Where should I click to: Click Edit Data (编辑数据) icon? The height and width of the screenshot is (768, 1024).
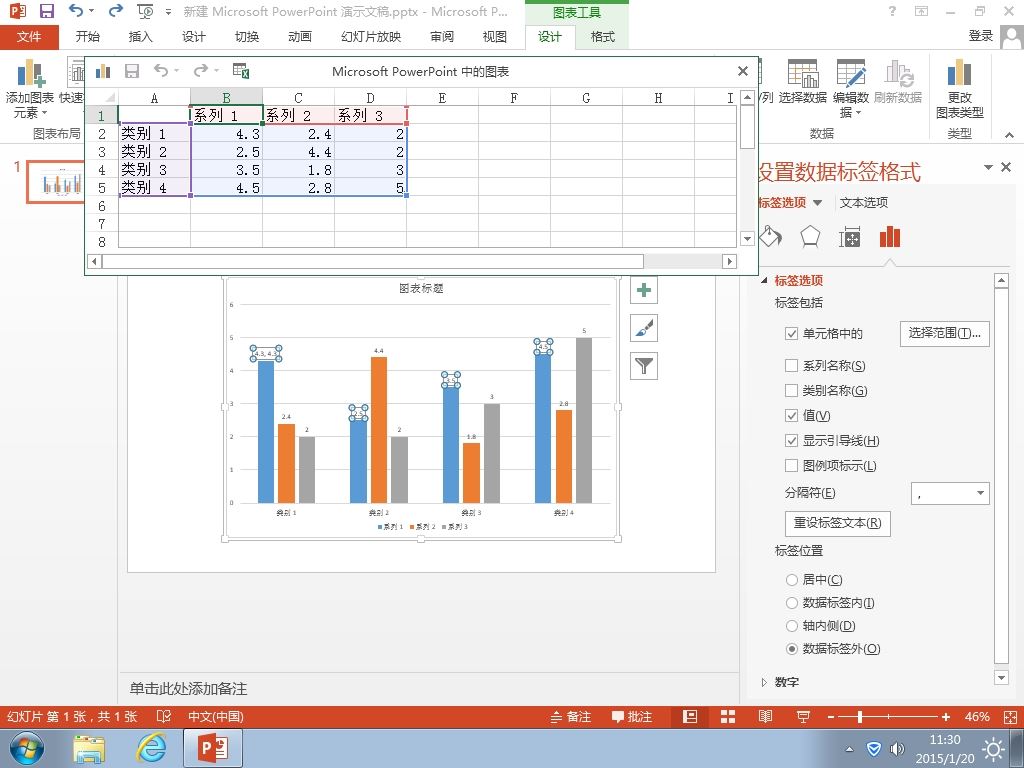(851, 73)
